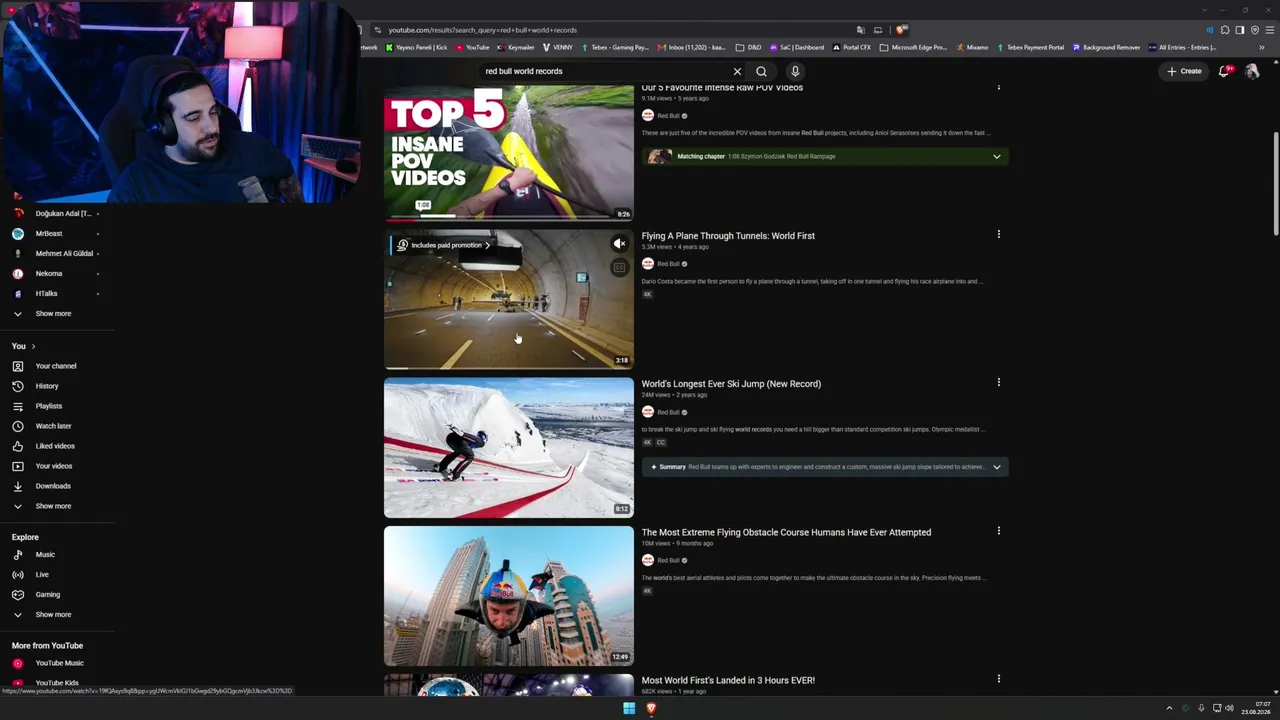Viewport: 1280px width, 720px height.
Task: Launch Brave browser from taskbar
Action: [651, 708]
